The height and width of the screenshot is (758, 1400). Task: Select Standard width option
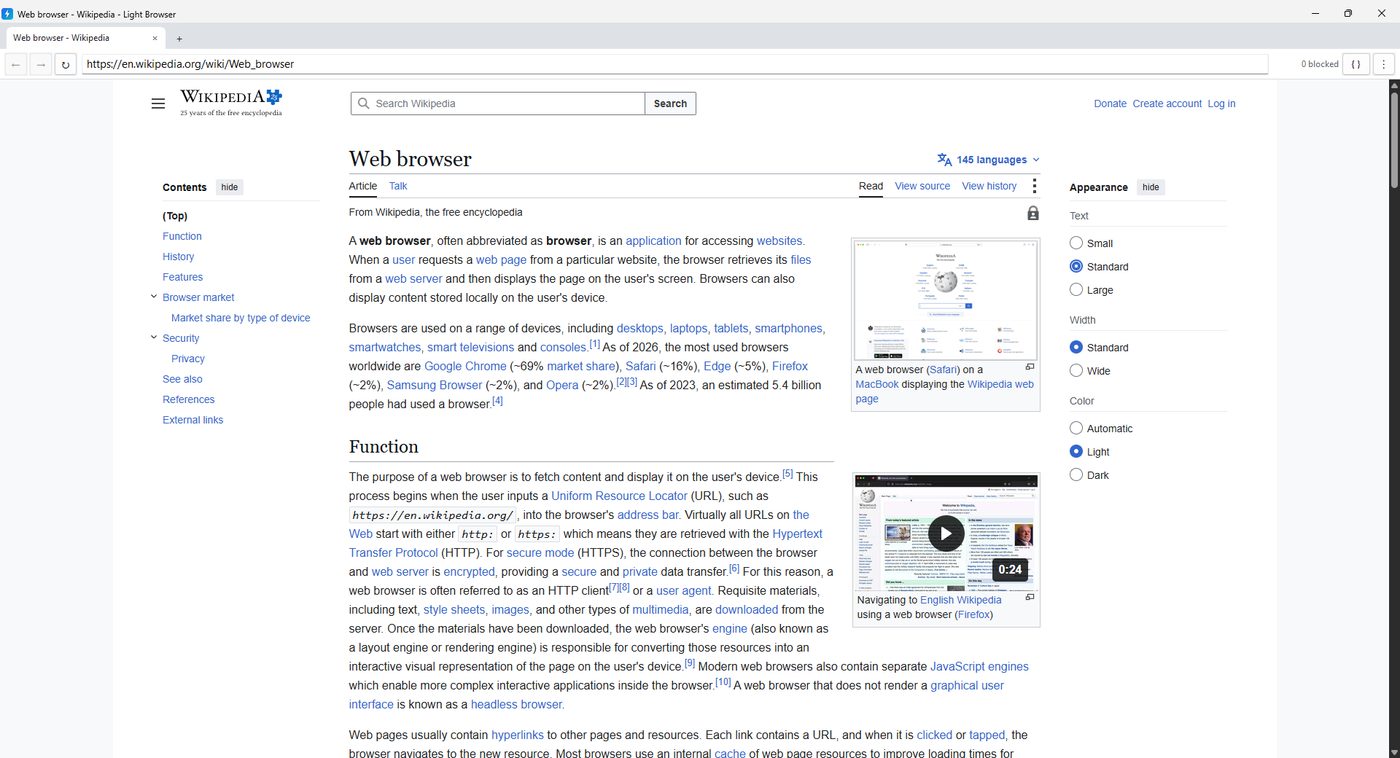(1076, 348)
